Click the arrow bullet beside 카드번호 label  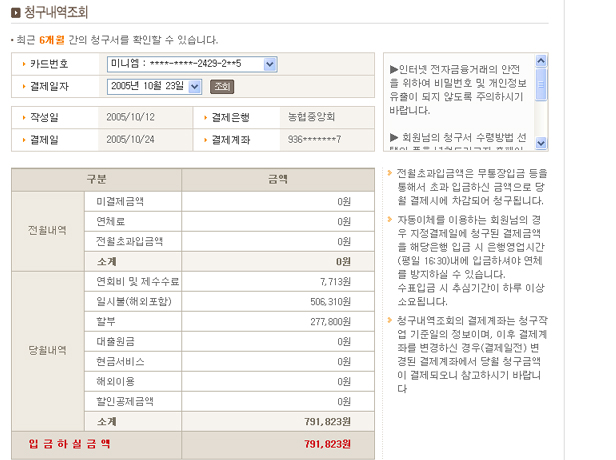tap(23, 64)
